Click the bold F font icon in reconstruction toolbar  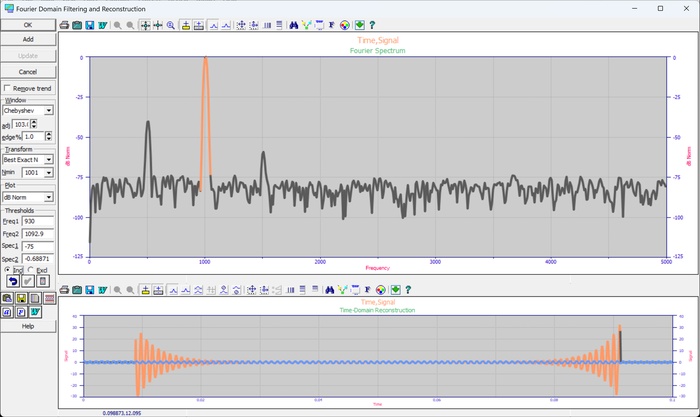(x=367, y=290)
